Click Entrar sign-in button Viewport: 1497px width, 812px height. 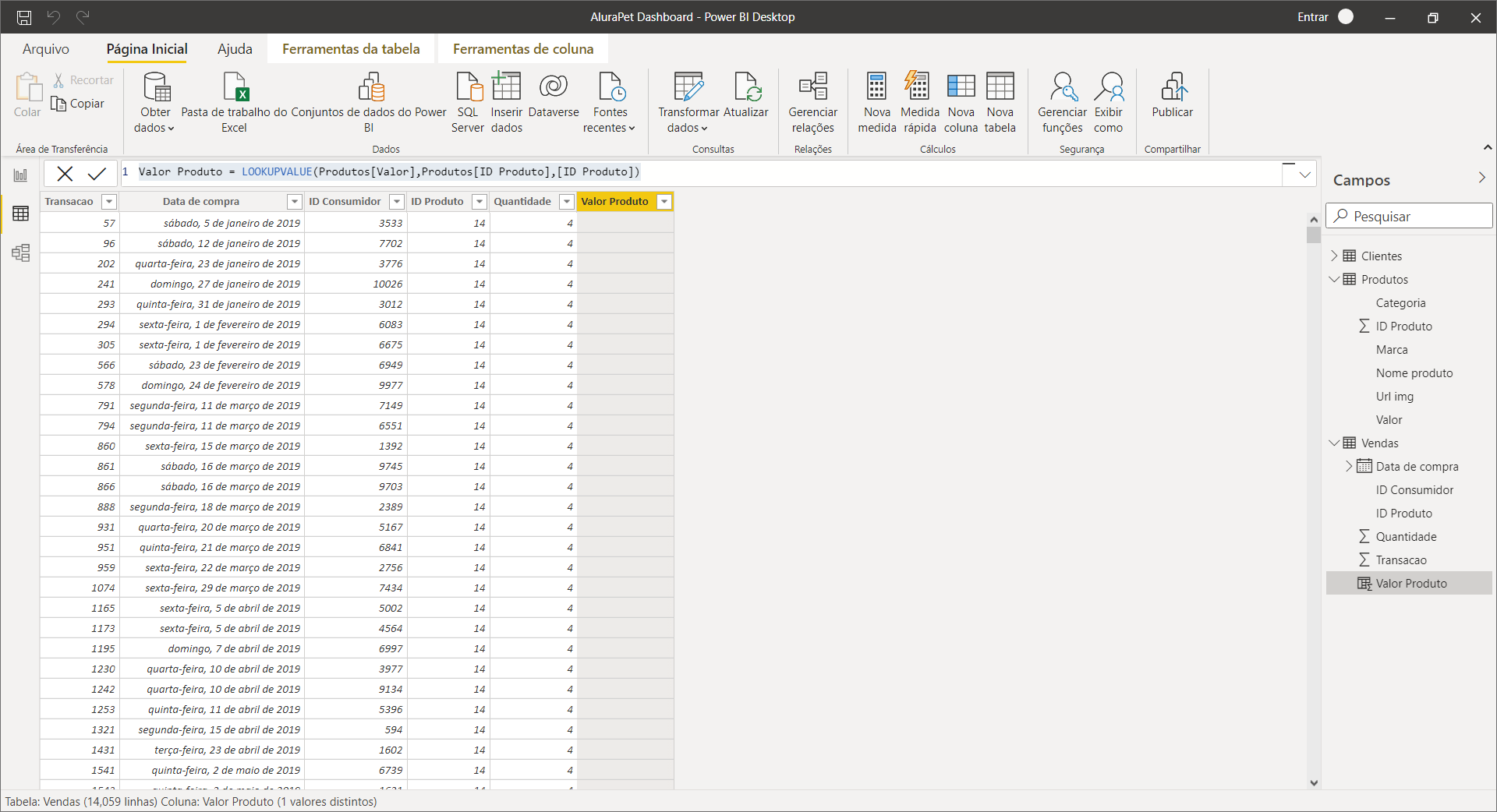pos(1312,17)
